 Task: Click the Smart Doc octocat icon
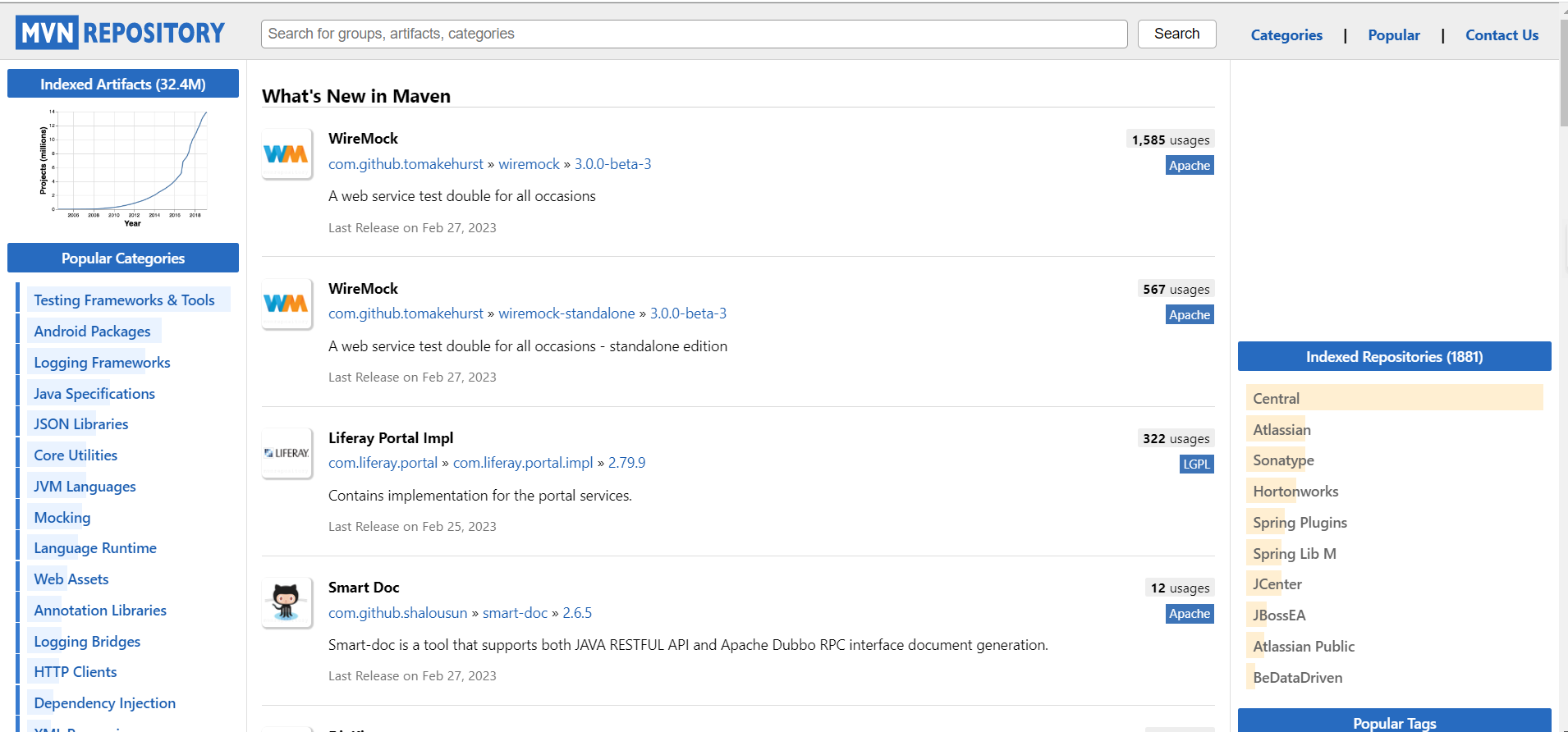coord(287,602)
